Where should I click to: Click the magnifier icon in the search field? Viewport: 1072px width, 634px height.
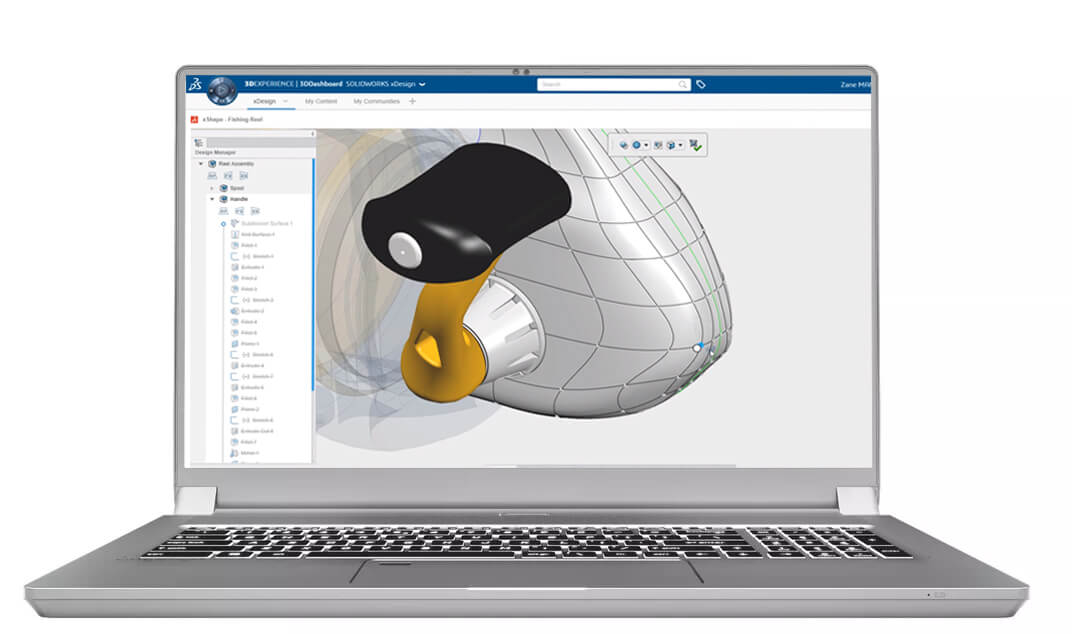(x=682, y=84)
